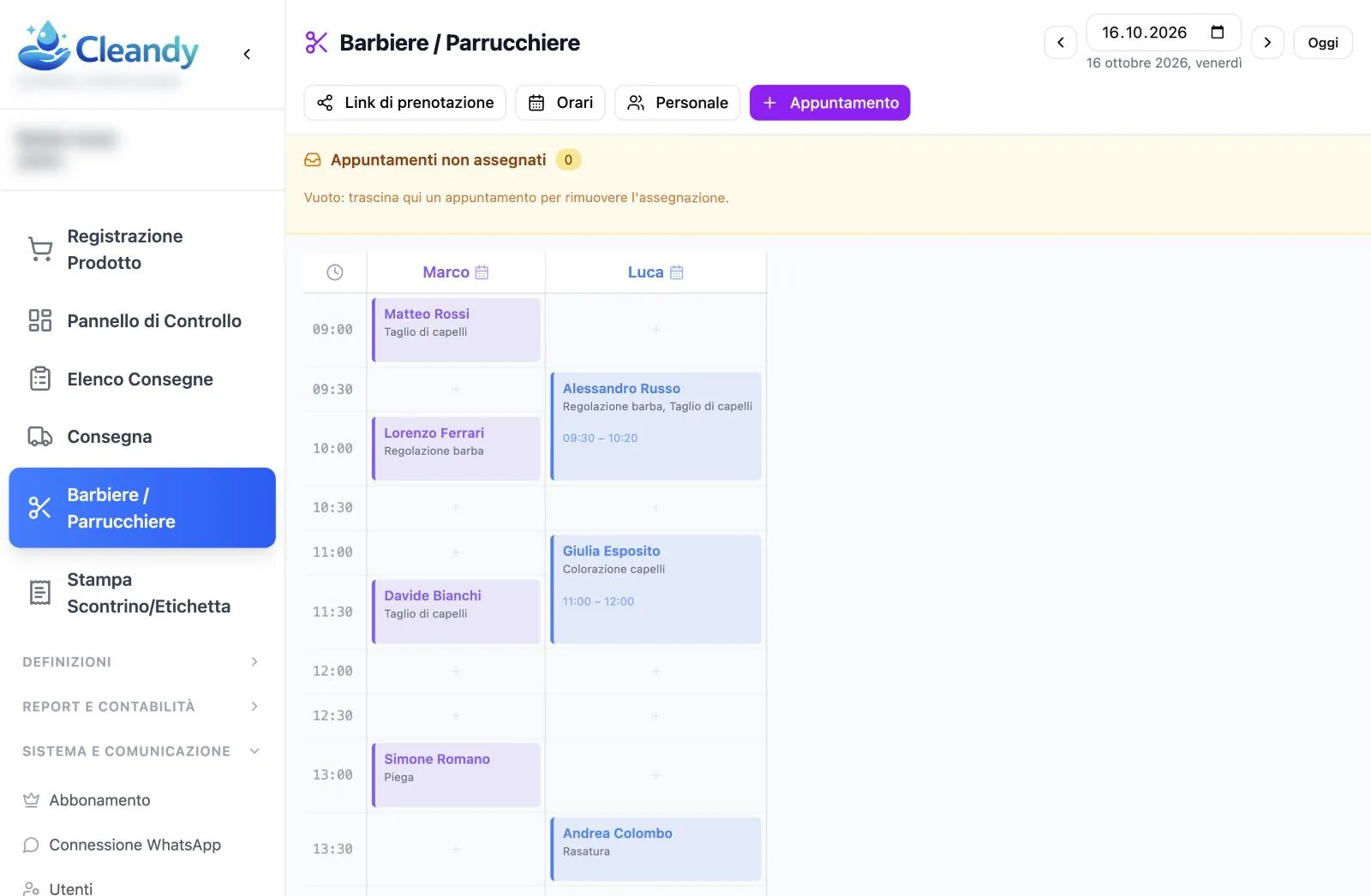Image resolution: width=1371 pixels, height=896 pixels.
Task: Open Marco's calendar icon
Action: (x=482, y=272)
